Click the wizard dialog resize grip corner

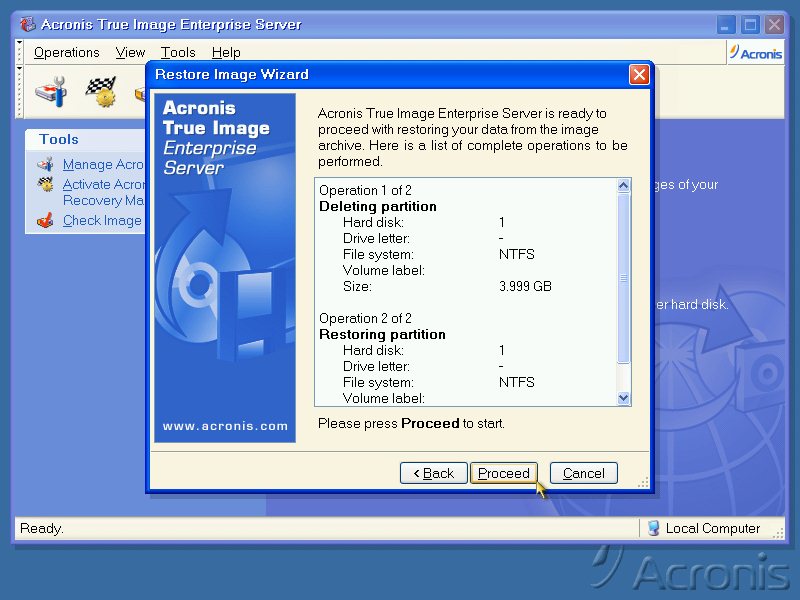tap(643, 482)
